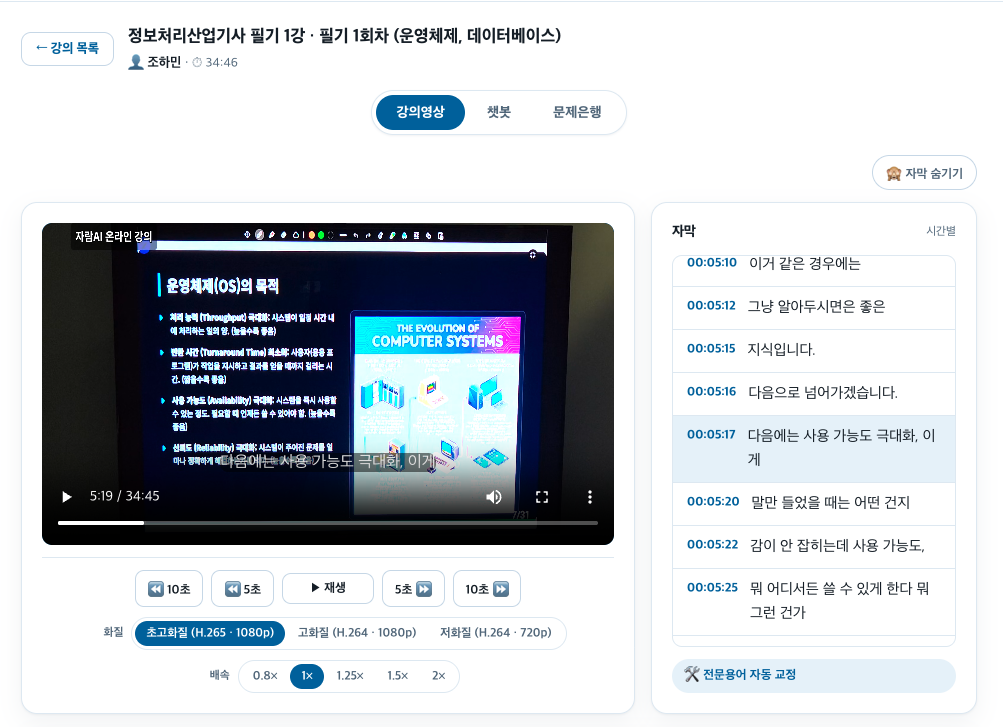Set playback speed to 1×
Screen dimensions: 1003x727
point(307,676)
